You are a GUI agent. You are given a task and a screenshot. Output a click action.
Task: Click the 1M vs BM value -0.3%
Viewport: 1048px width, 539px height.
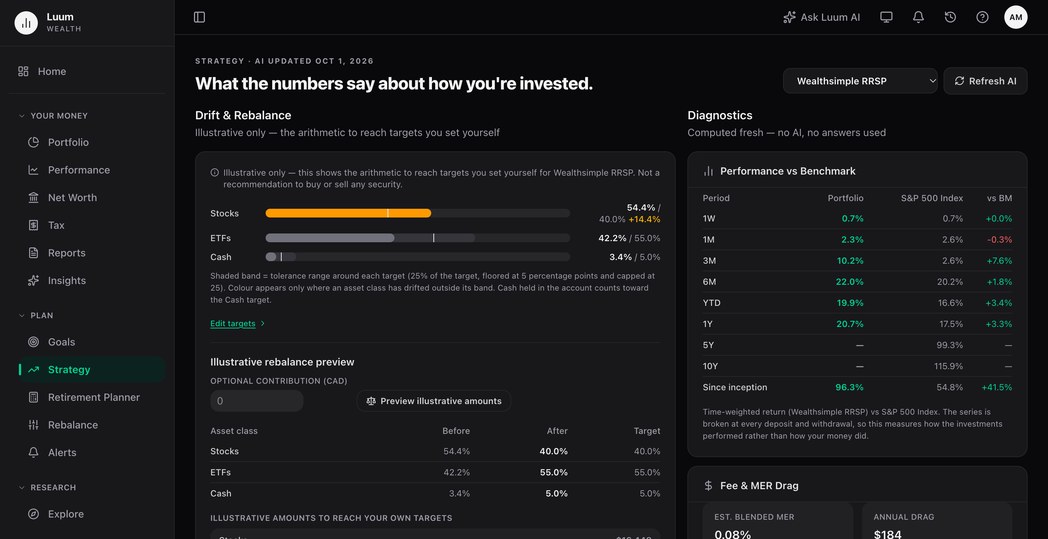coord(1001,239)
